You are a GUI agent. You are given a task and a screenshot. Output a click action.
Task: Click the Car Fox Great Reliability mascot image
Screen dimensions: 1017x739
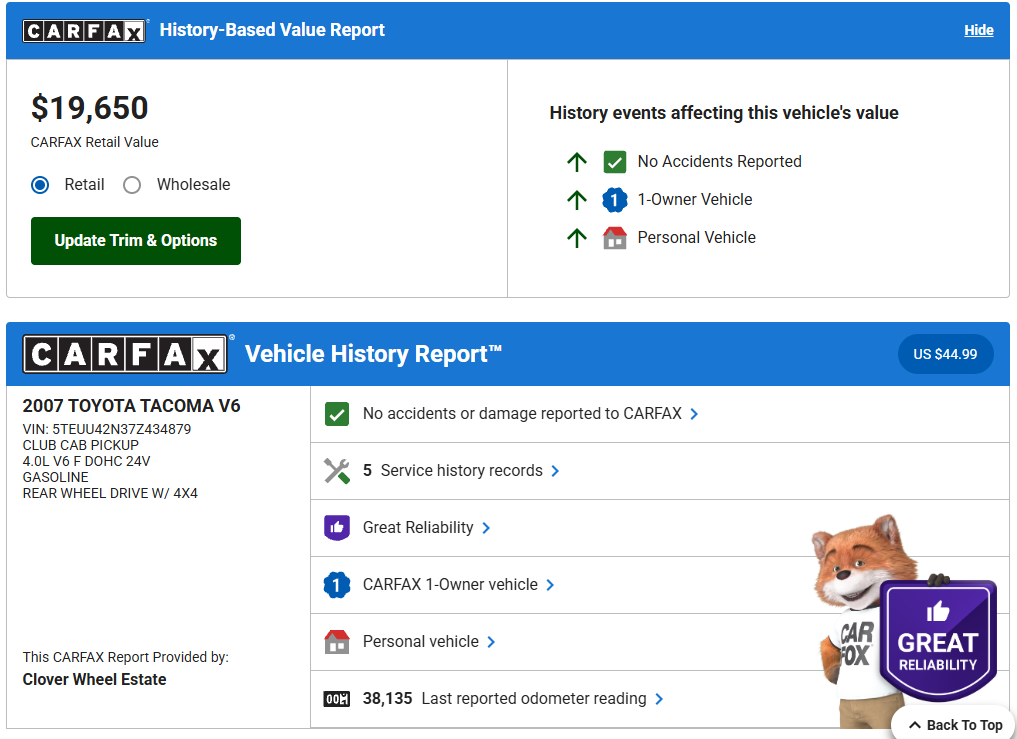900,620
